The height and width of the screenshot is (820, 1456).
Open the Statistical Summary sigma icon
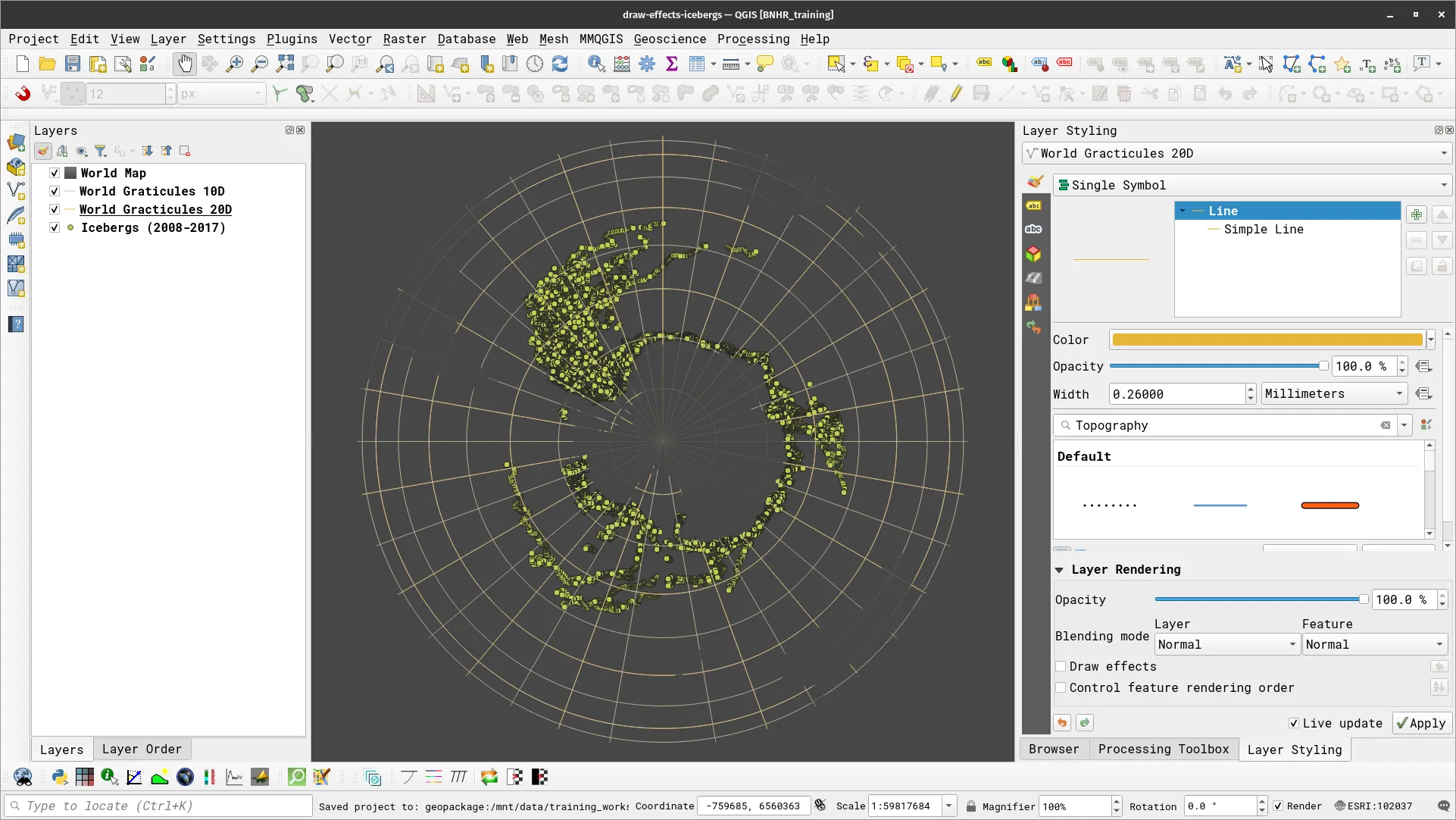pos(671,64)
